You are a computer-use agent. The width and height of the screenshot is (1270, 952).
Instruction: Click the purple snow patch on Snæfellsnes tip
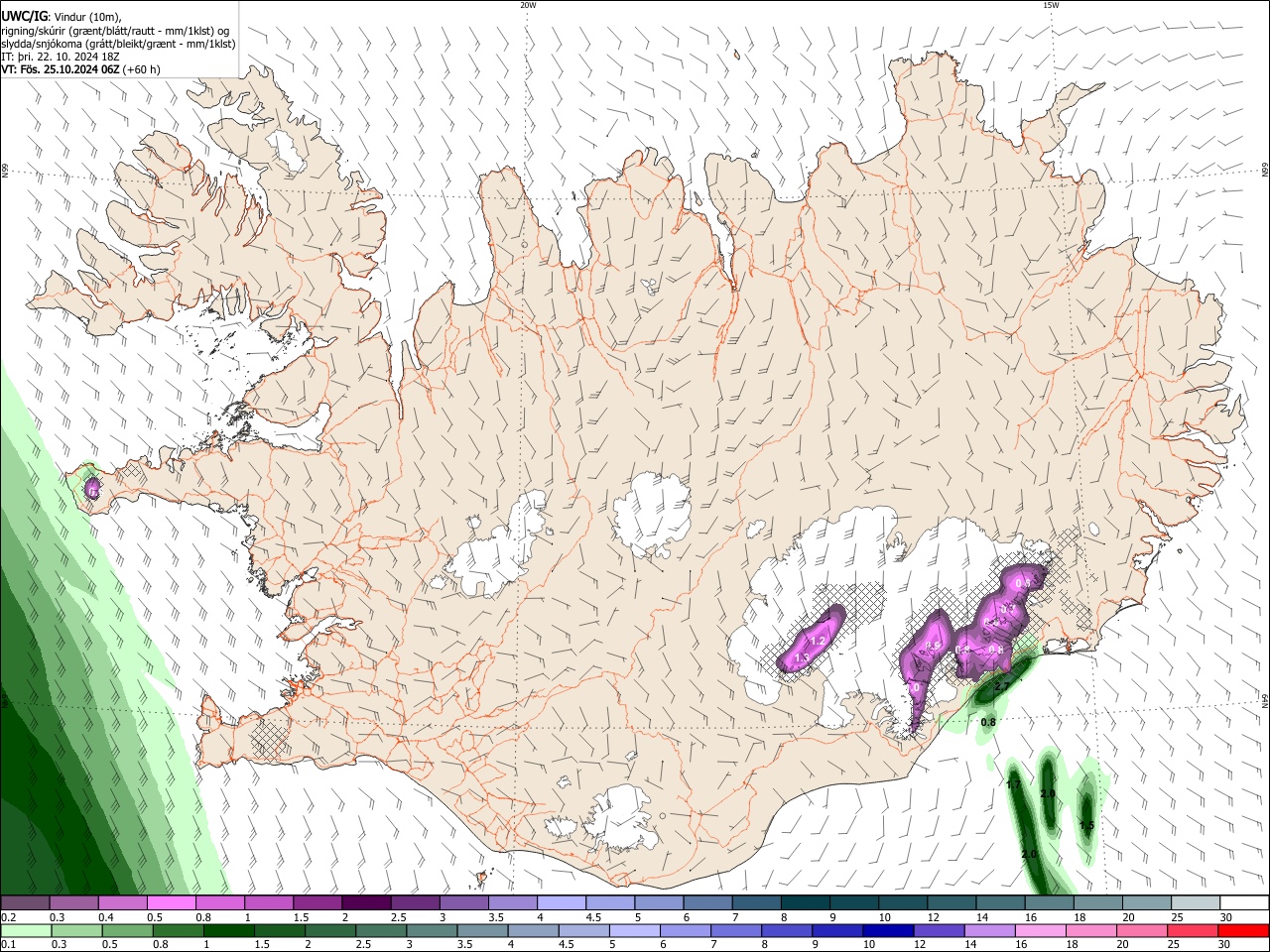pos(92,489)
